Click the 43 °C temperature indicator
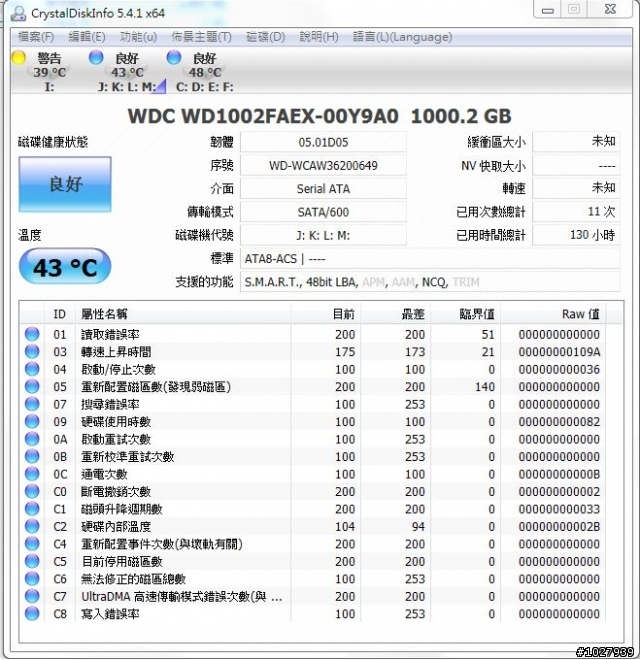The width and height of the screenshot is (640, 660). (65, 267)
